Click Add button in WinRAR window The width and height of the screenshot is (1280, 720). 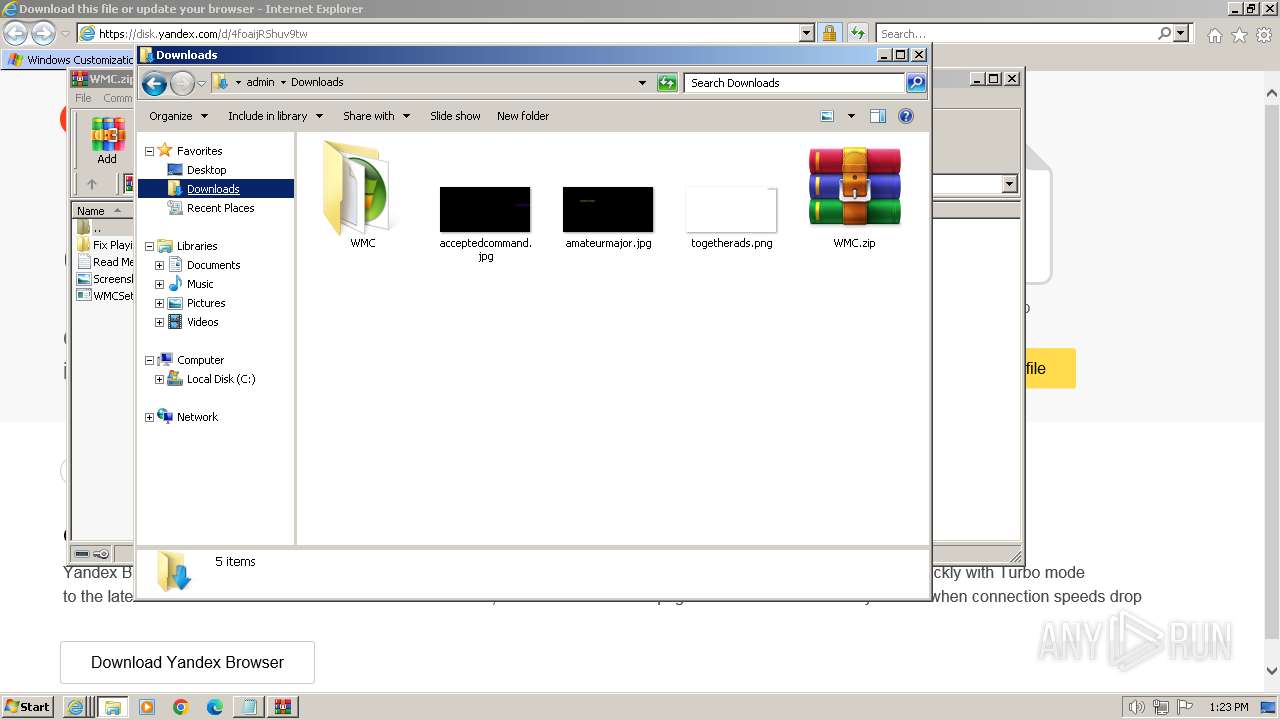pos(107,141)
